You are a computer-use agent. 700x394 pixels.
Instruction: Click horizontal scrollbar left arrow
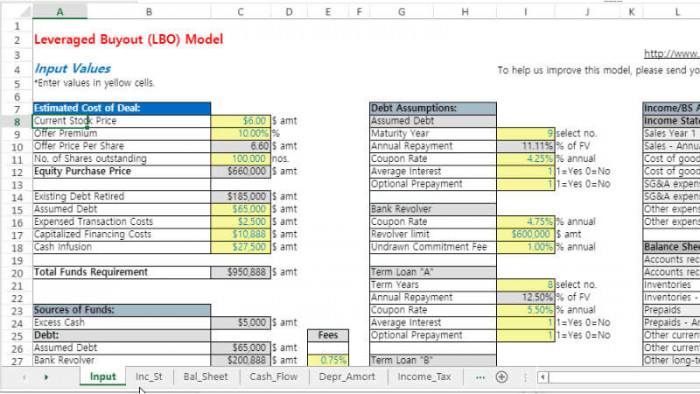[x=542, y=377]
